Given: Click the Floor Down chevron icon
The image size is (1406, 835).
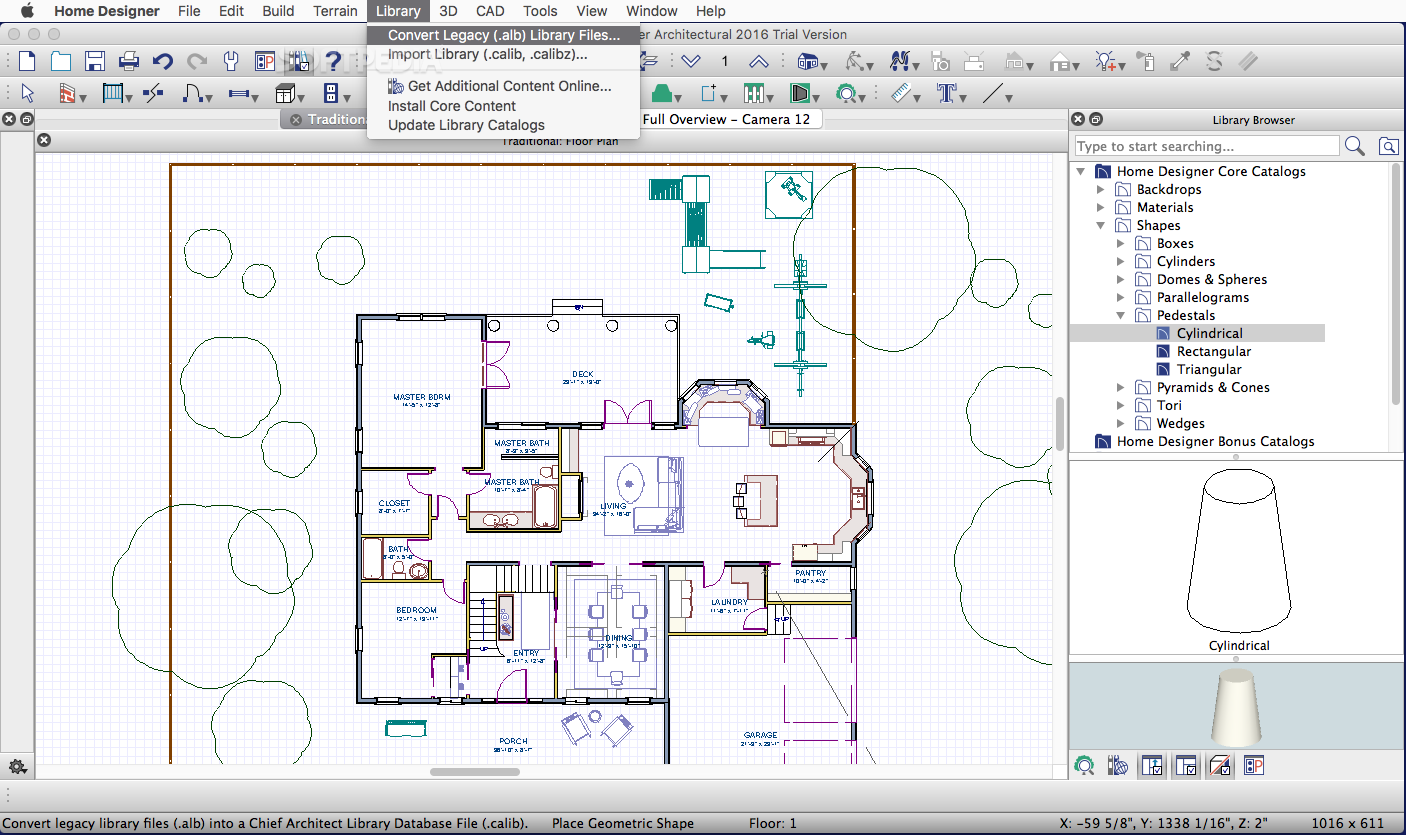Looking at the screenshot, I should click(x=691, y=61).
